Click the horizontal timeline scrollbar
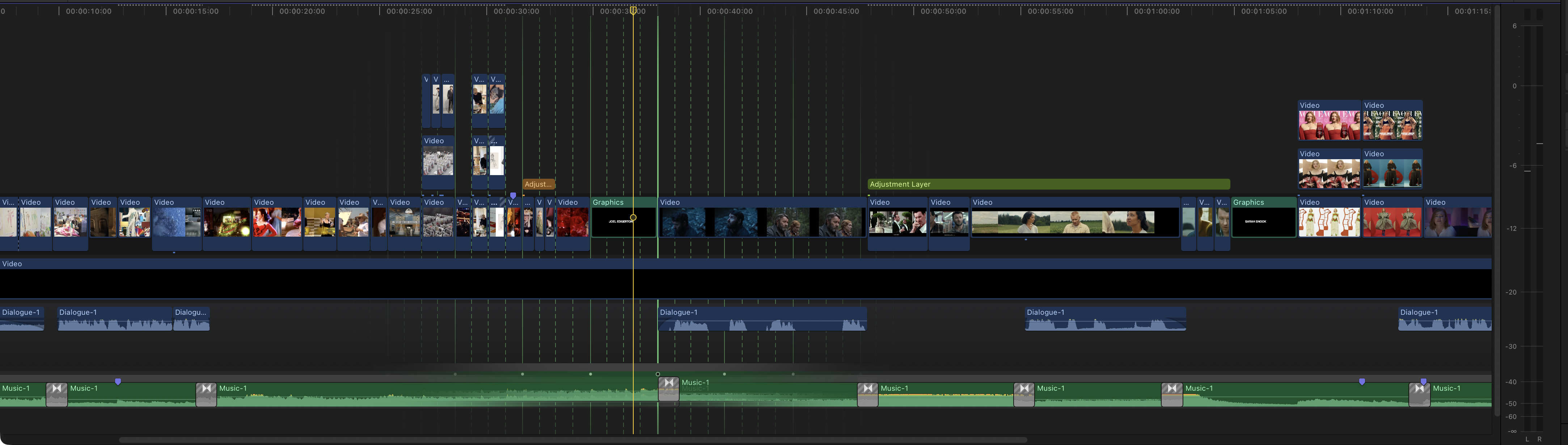The image size is (1568, 445). pyautogui.click(x=572, y=440)
